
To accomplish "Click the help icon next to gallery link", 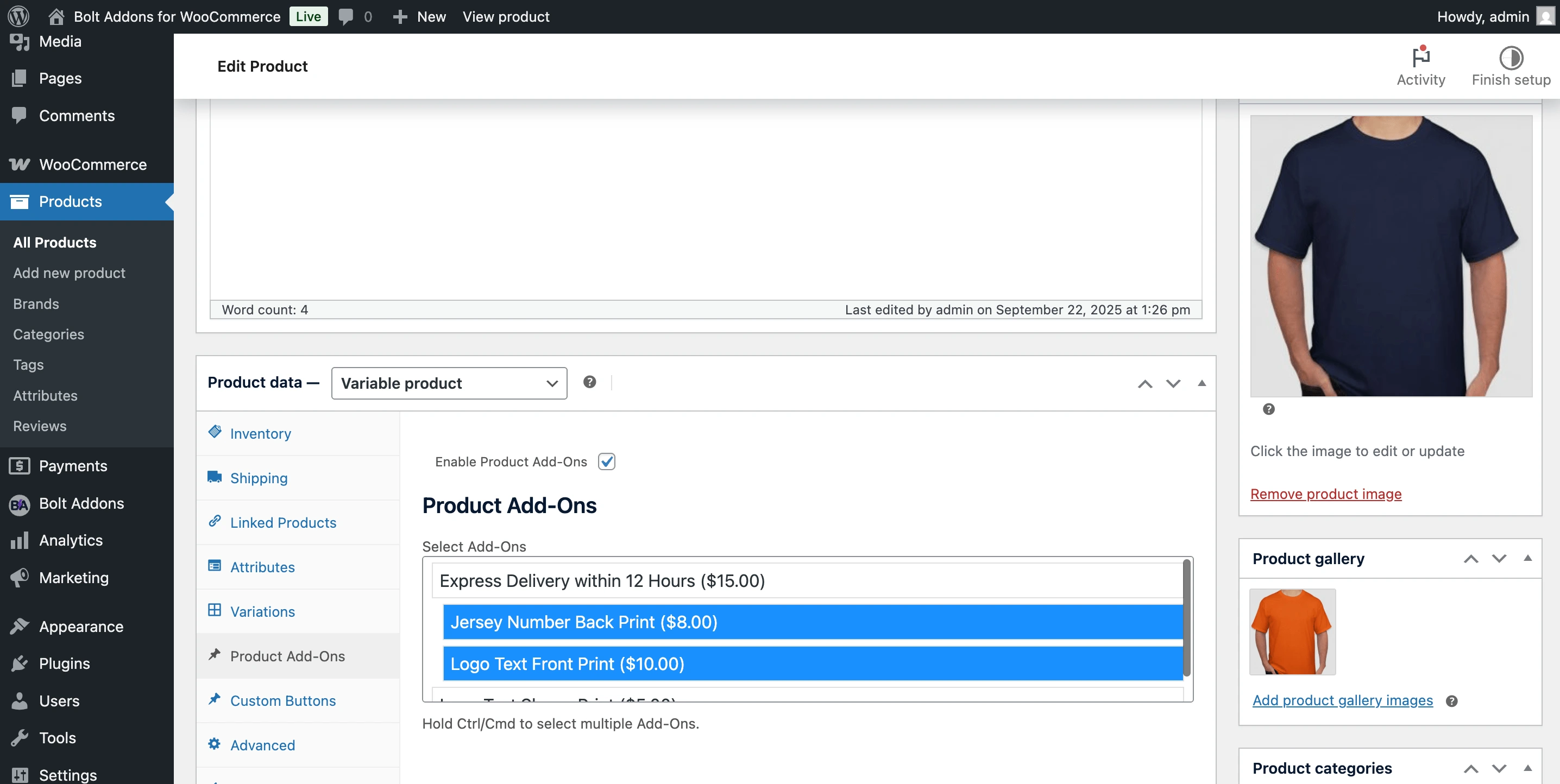I will (1451, 701).
